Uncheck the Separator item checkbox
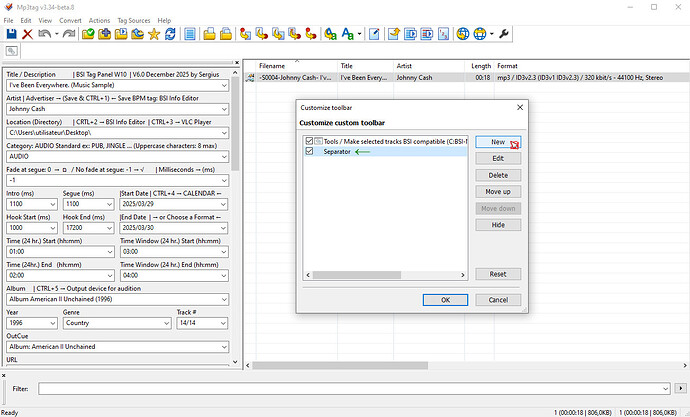 [309, 151]
